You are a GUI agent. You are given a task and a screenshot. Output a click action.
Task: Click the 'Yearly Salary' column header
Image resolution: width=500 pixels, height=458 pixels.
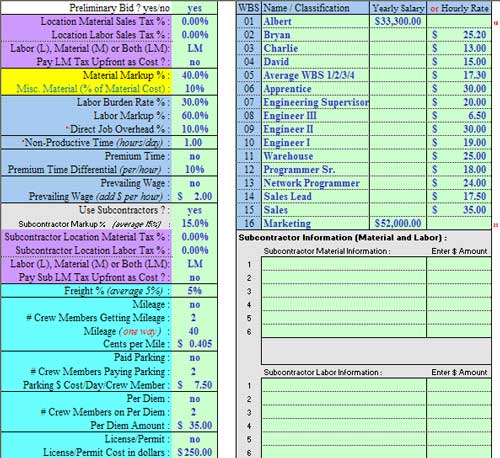click(x=398, y=8)
